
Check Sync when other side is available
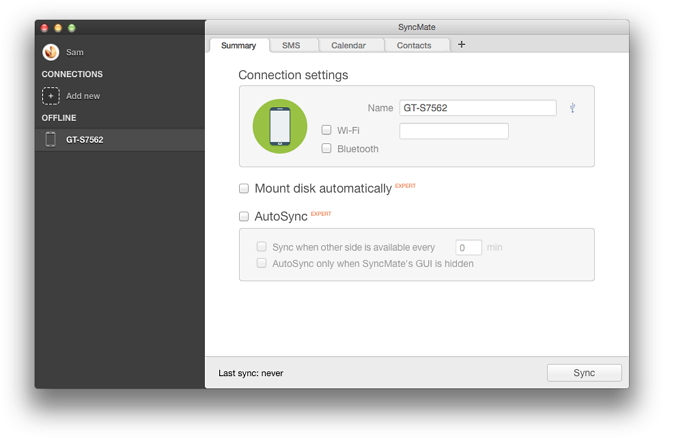point(262,246)
